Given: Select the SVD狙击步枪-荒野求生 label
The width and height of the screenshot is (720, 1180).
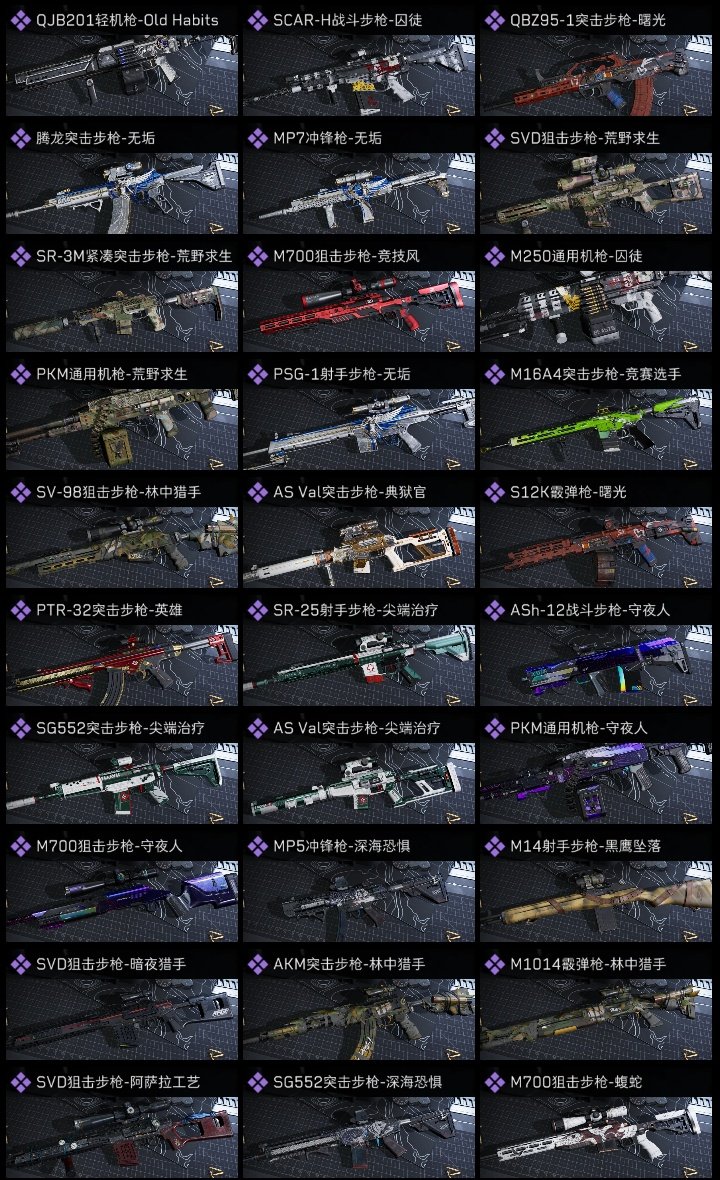Looking at the screenshot, I should 585,138.
